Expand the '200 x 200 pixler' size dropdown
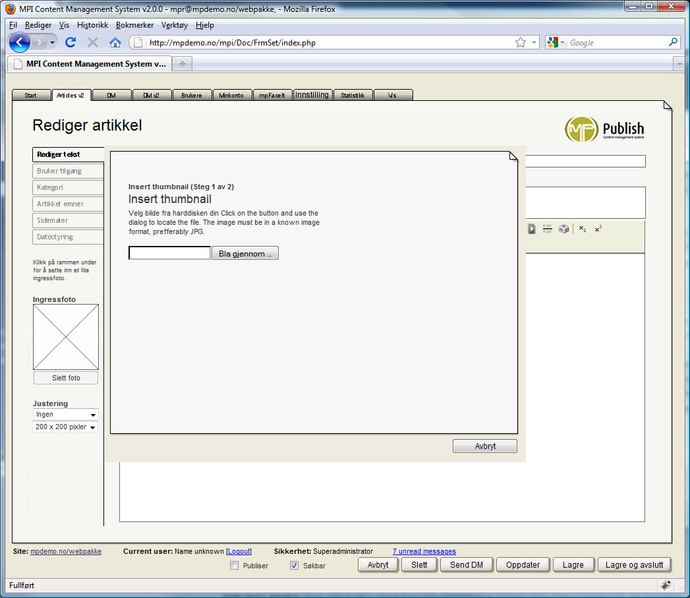The width and height of the screenshot is (690, 598). pyautogui.click(x=66, y=427)
